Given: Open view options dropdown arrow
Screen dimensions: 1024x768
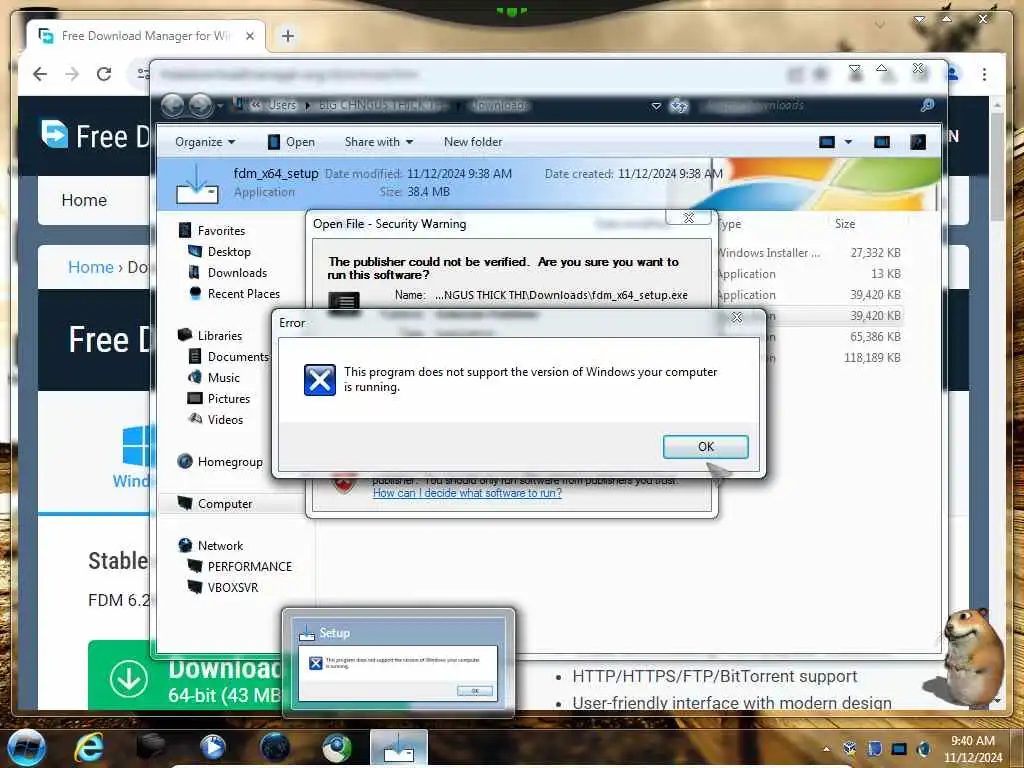Looking at the screenshot, I should [848, 142].
